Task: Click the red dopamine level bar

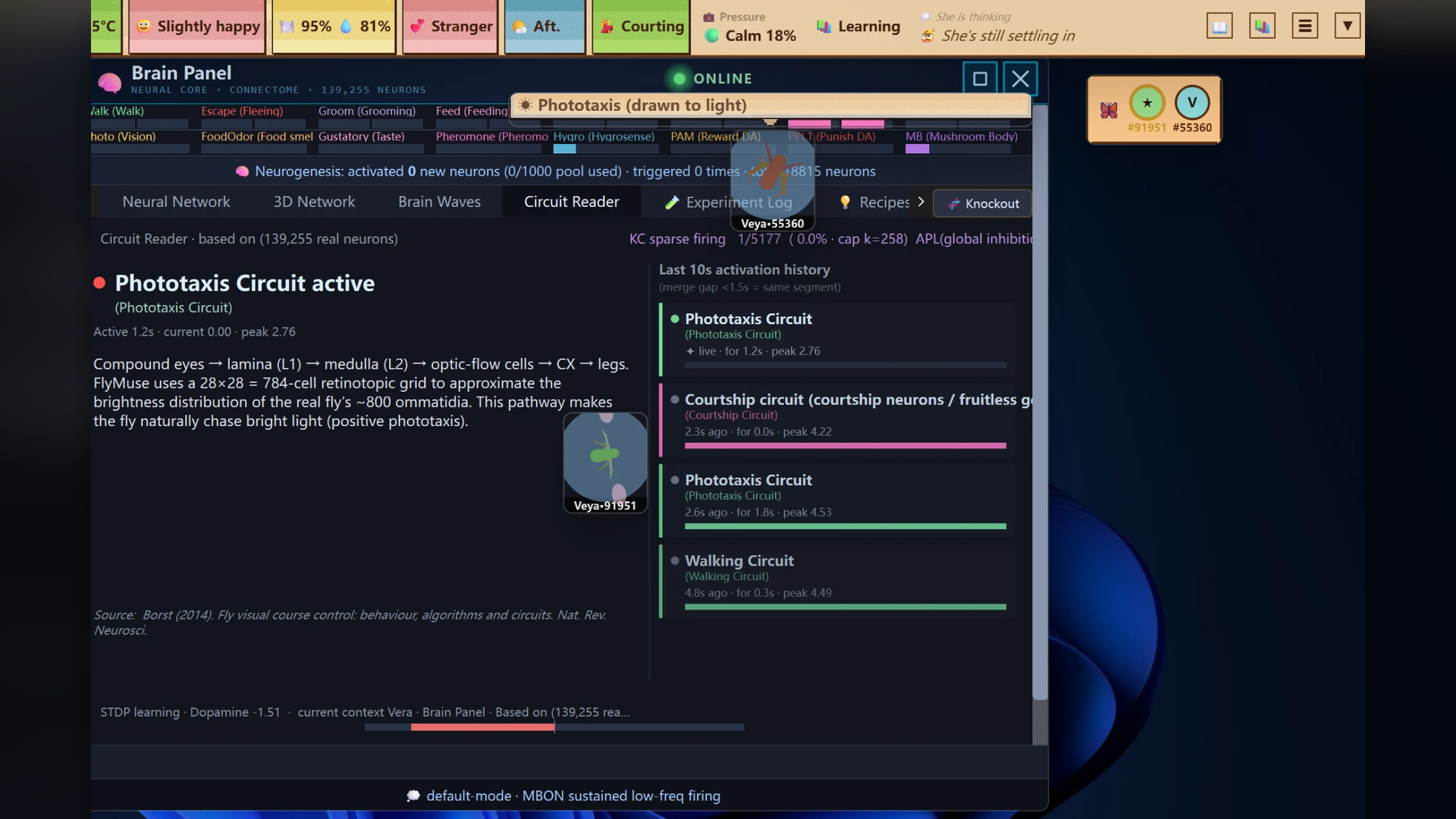Action: 482,727
